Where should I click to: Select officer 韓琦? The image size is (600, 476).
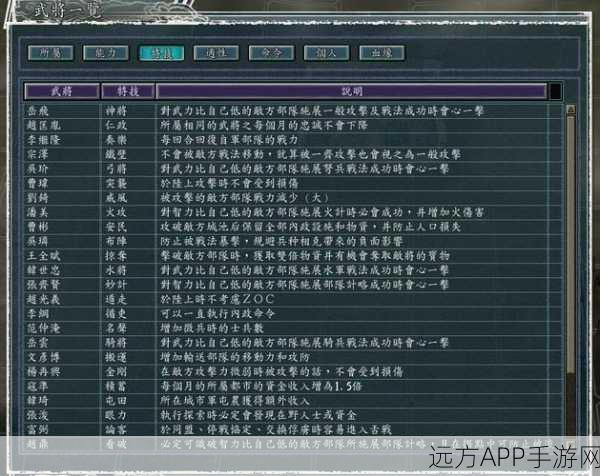point(38,401)
